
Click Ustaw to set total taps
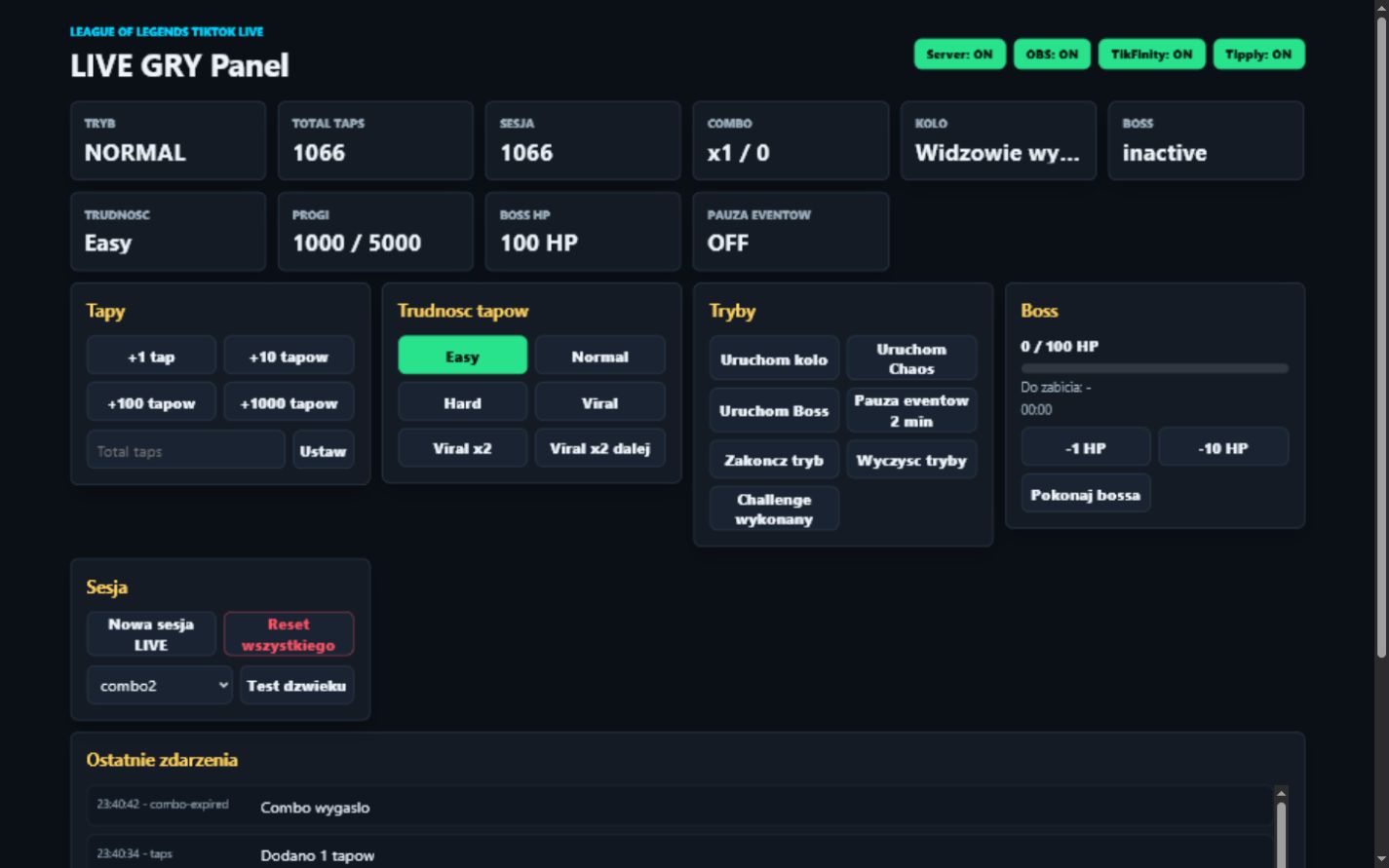[324, 450]
